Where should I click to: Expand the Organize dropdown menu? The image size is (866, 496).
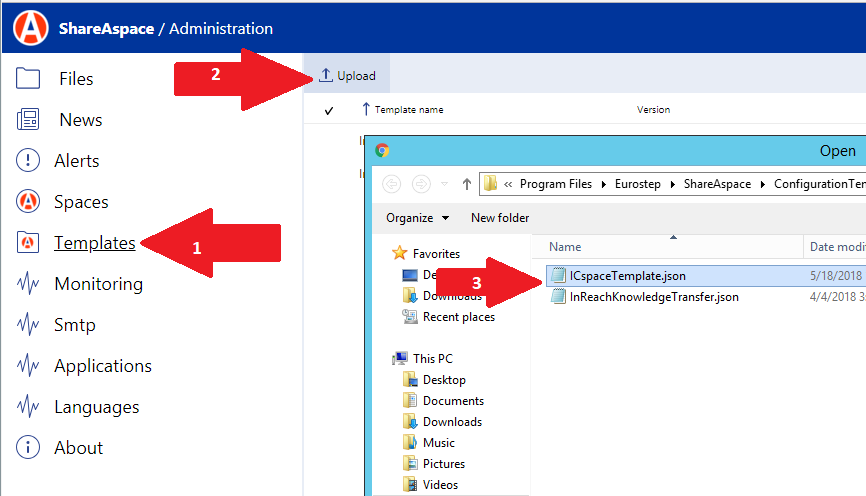coord(445,218)
